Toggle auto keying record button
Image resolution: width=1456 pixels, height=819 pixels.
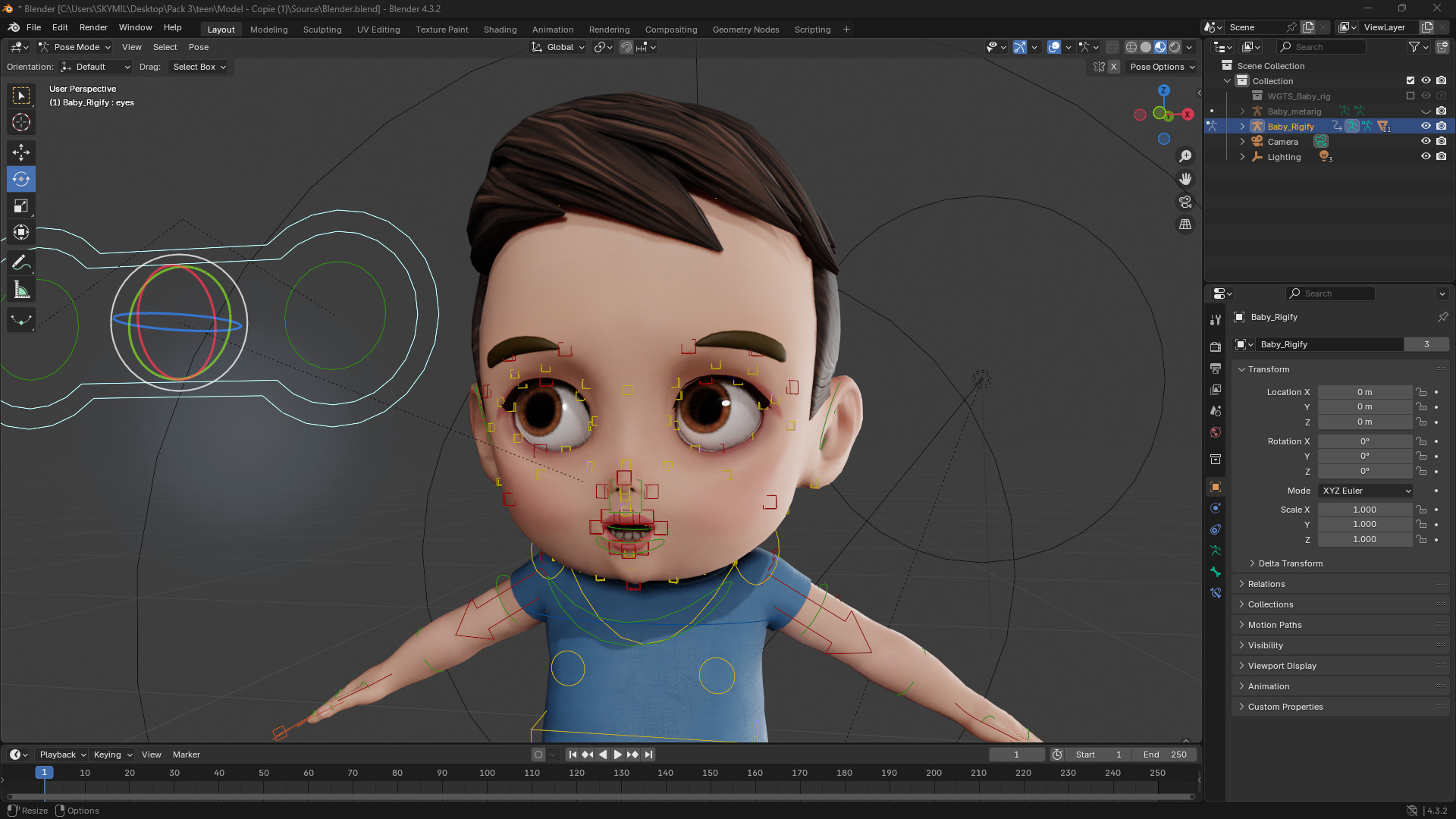[538, 755]
